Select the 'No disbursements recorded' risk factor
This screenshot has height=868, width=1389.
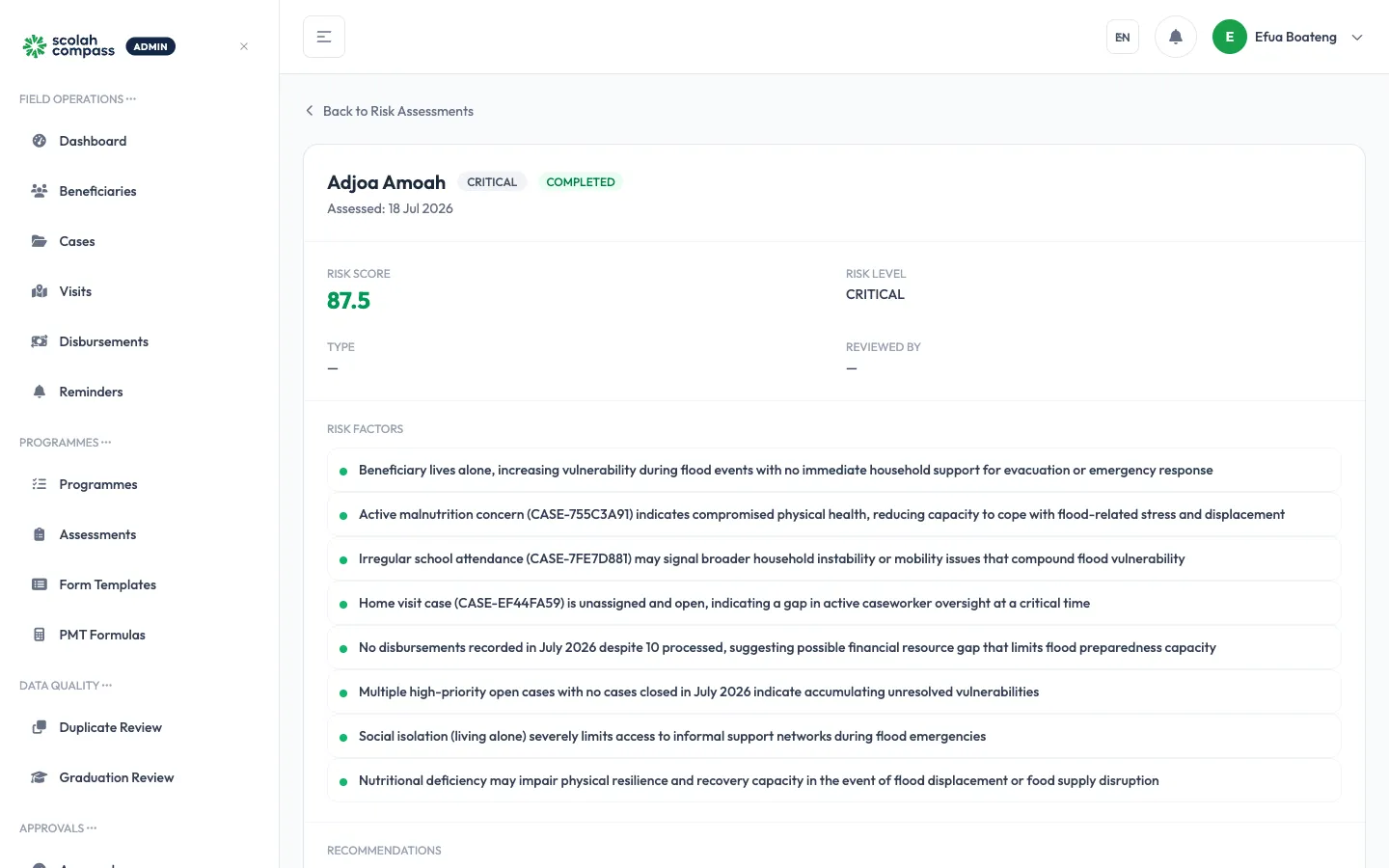834,648
